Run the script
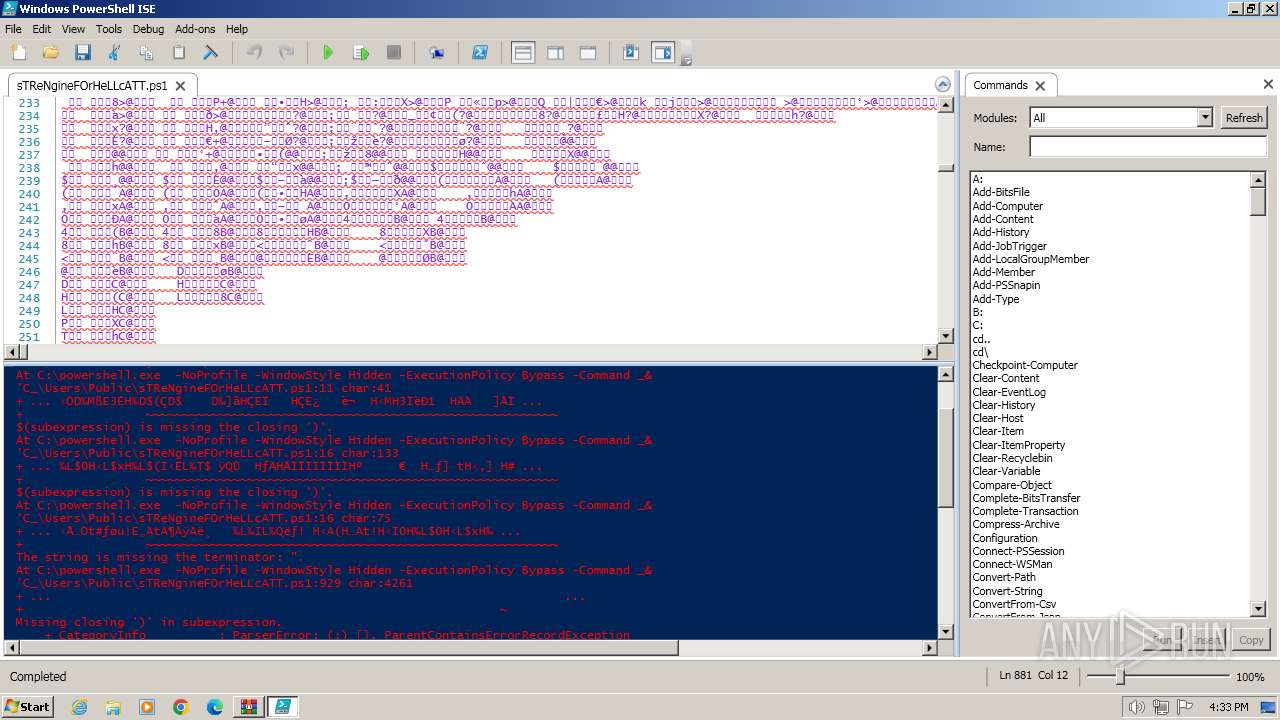The width and height of the screenshot is (1280, 720). point(328,52)
